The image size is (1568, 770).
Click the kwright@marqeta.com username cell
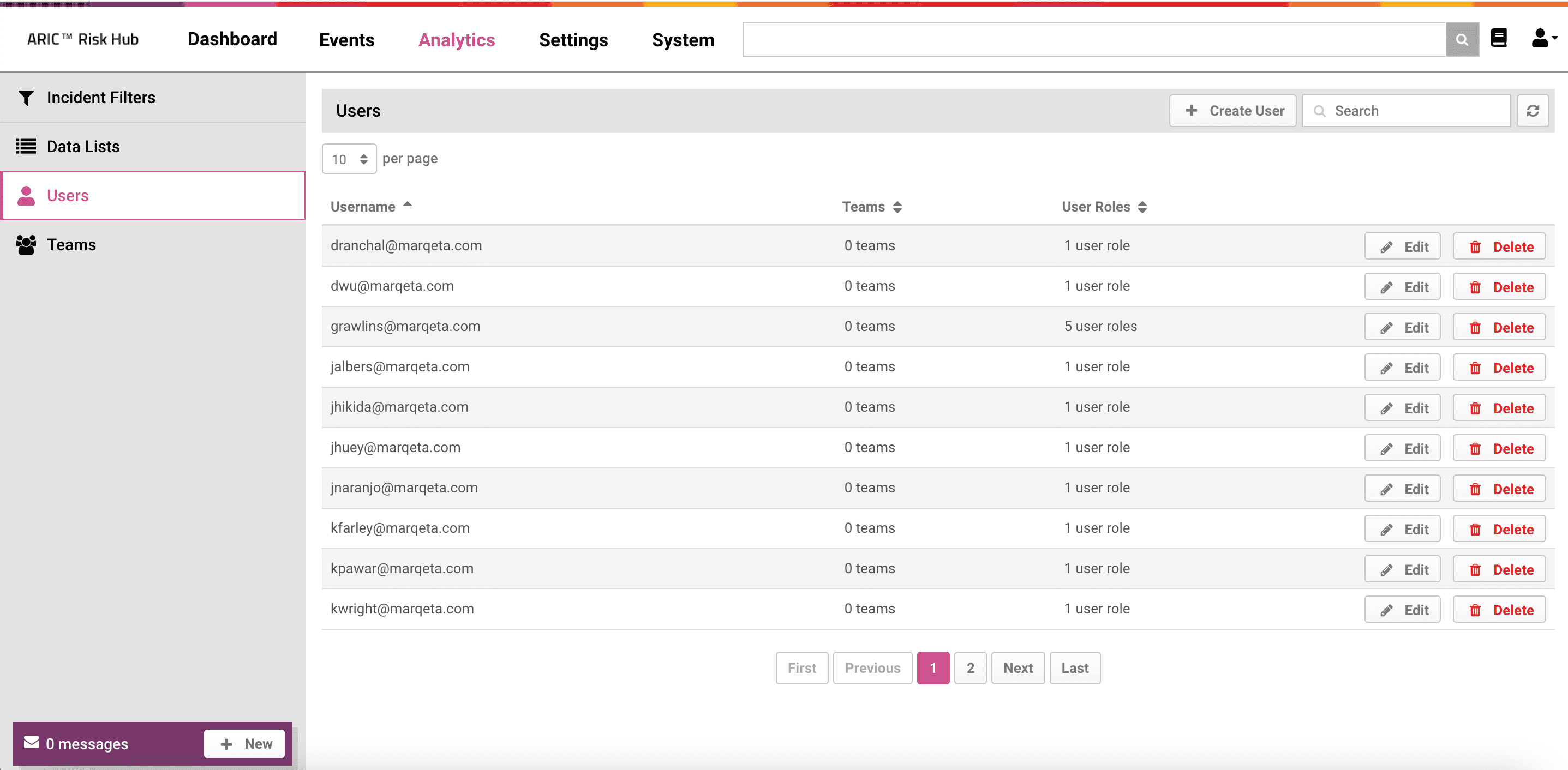pos(402,609)
